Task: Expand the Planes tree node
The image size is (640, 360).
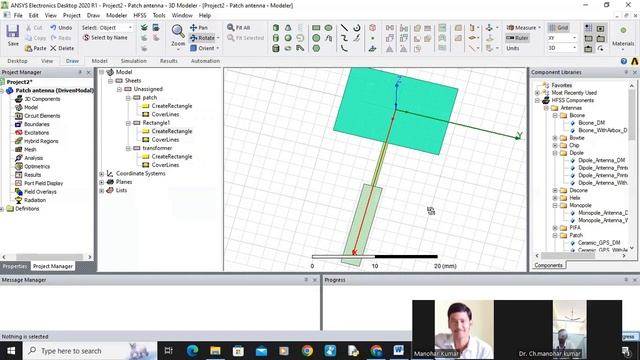Action: [x=102, y=182]
